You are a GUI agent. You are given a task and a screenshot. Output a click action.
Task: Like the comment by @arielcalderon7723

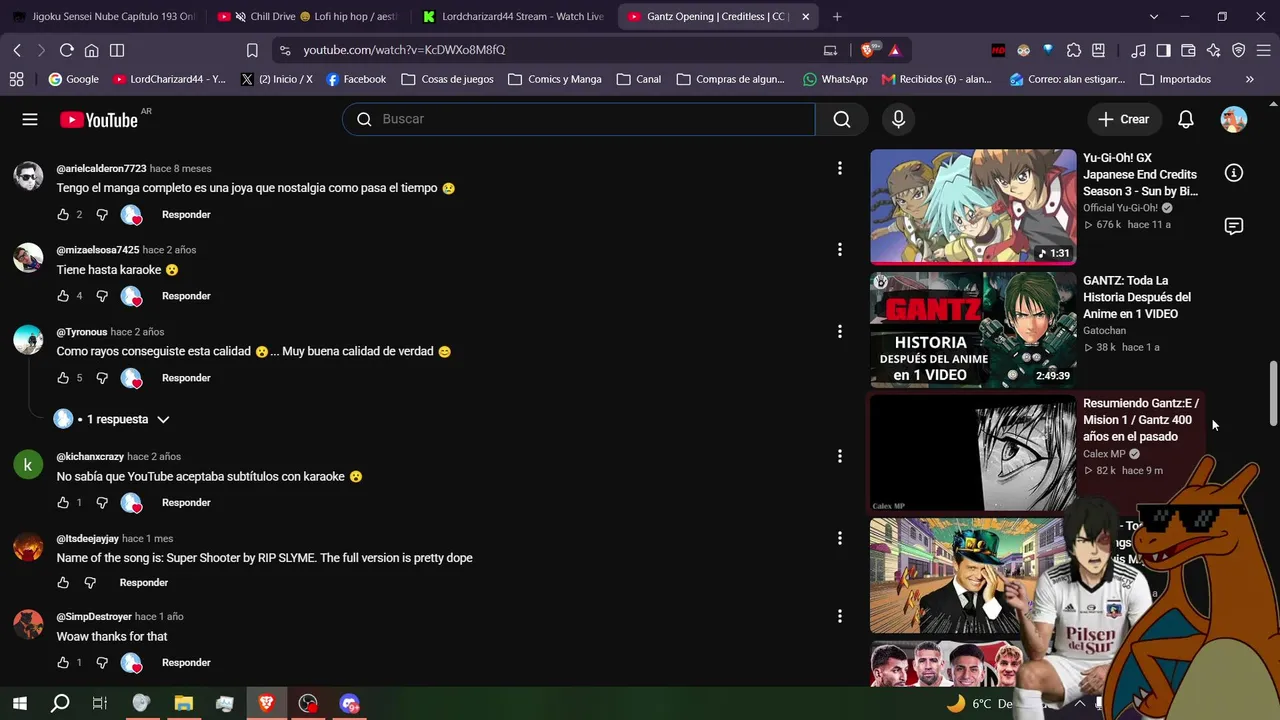tap(63, 215)
